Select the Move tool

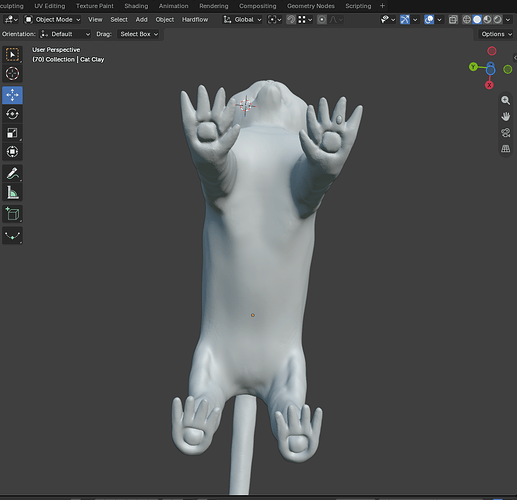point(12,95)
